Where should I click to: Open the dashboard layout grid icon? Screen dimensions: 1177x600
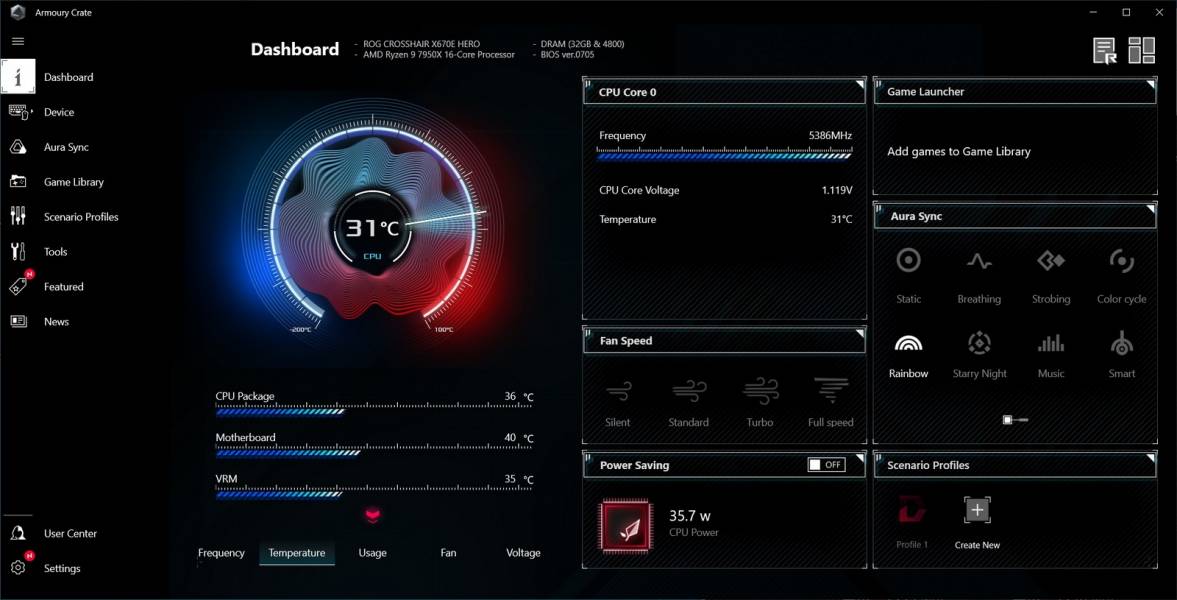[1141, 50]
